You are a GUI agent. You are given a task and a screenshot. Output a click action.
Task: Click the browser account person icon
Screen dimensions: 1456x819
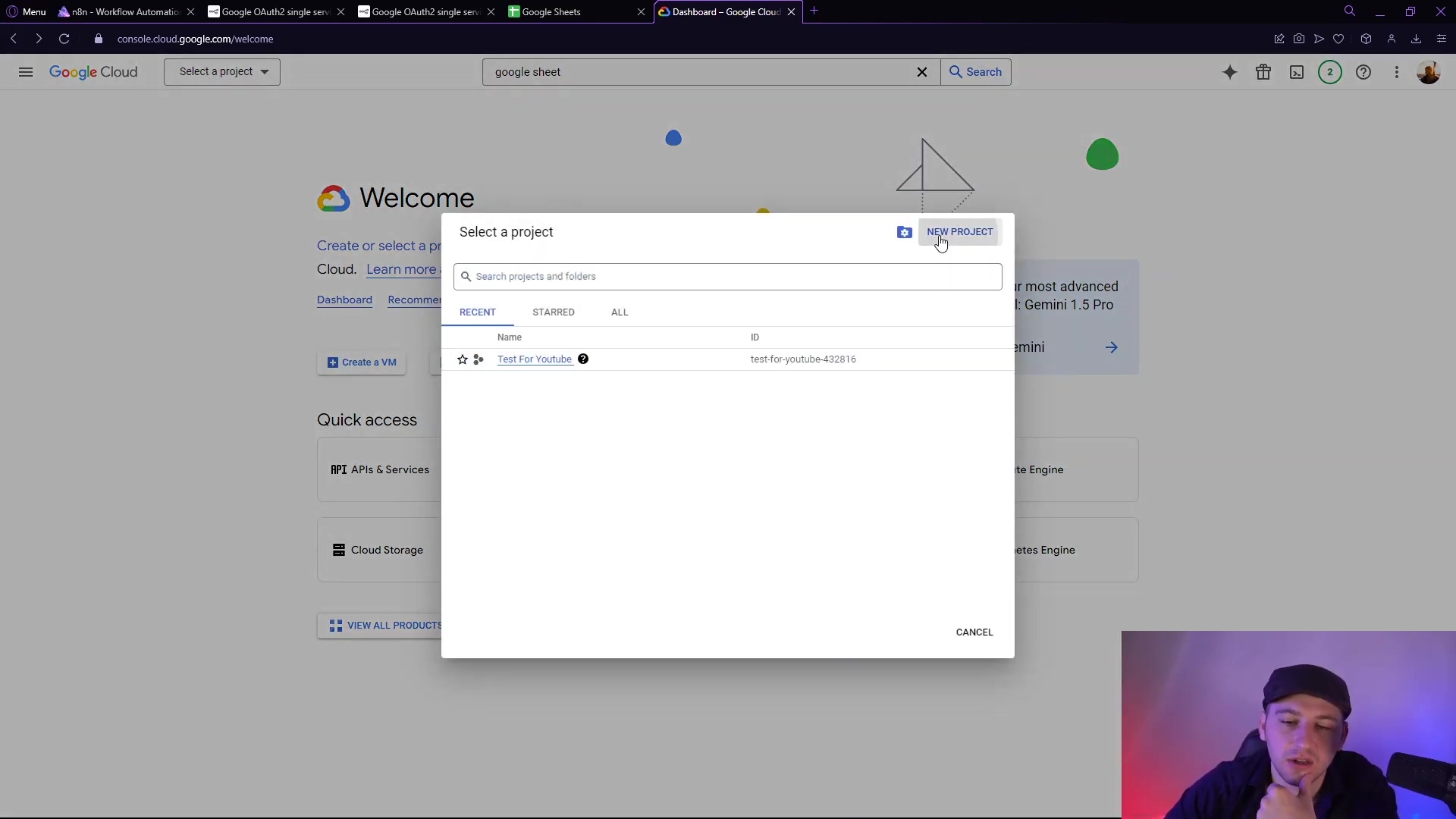pyautogui.click(x=1392, y=39)
